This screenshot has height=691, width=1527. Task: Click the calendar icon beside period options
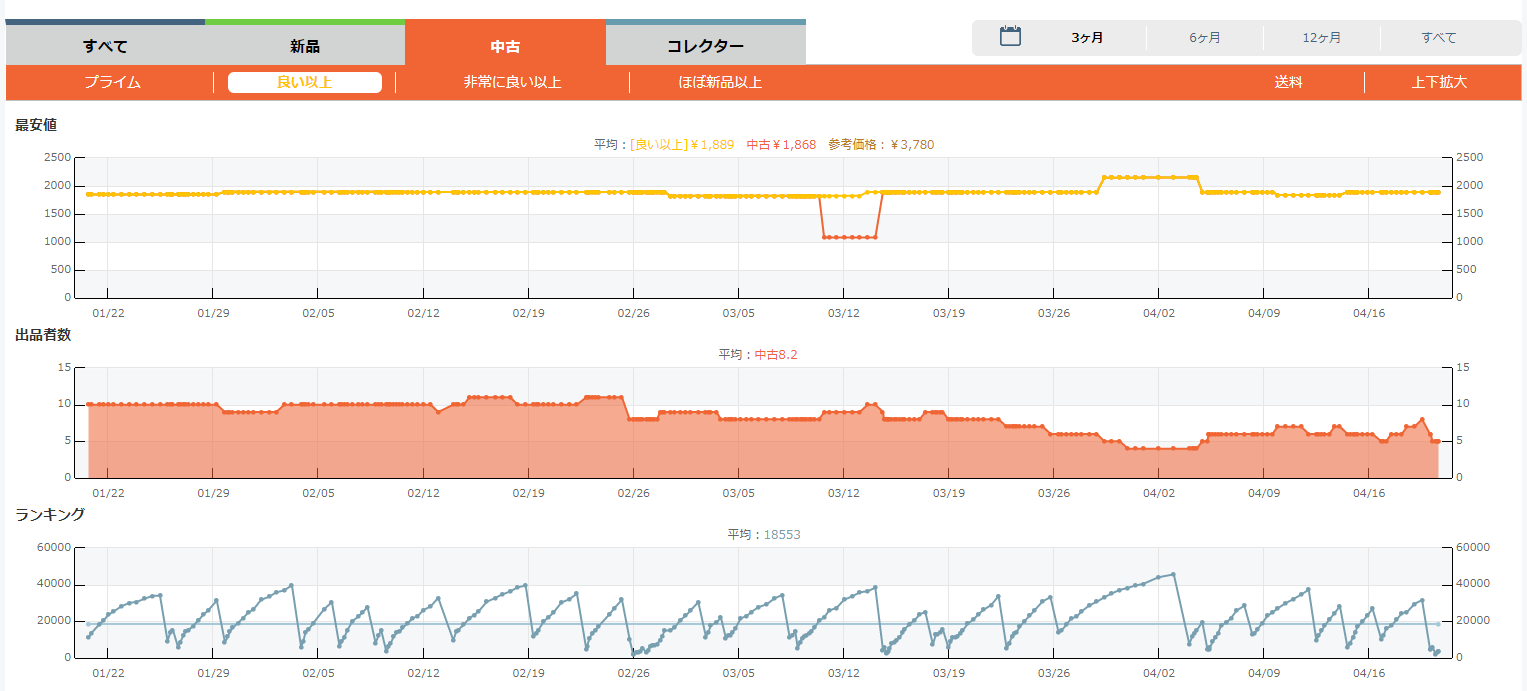(x=1010, y=37)
